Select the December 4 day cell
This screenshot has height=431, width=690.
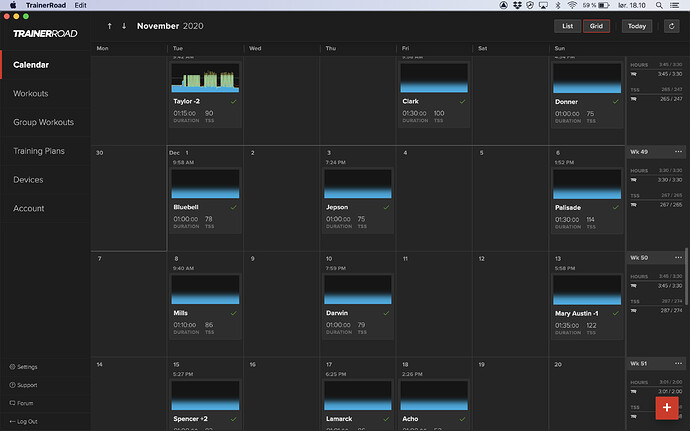click(434, 199)
